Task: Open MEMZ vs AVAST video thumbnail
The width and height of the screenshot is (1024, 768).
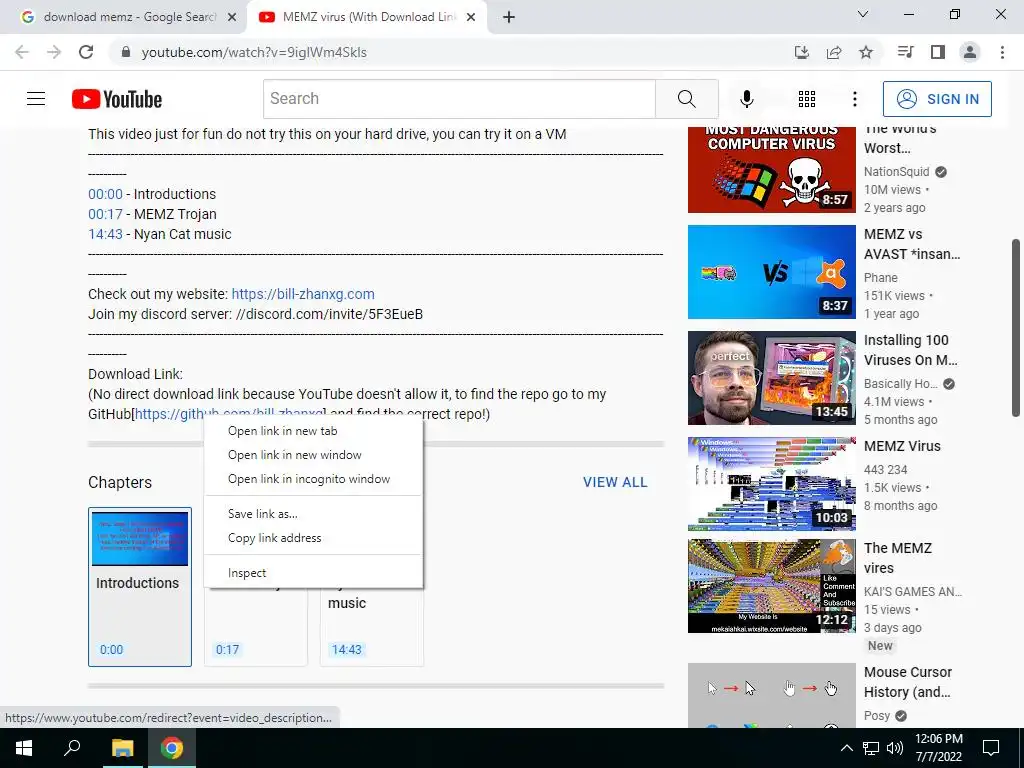Action: pos(771,272)
